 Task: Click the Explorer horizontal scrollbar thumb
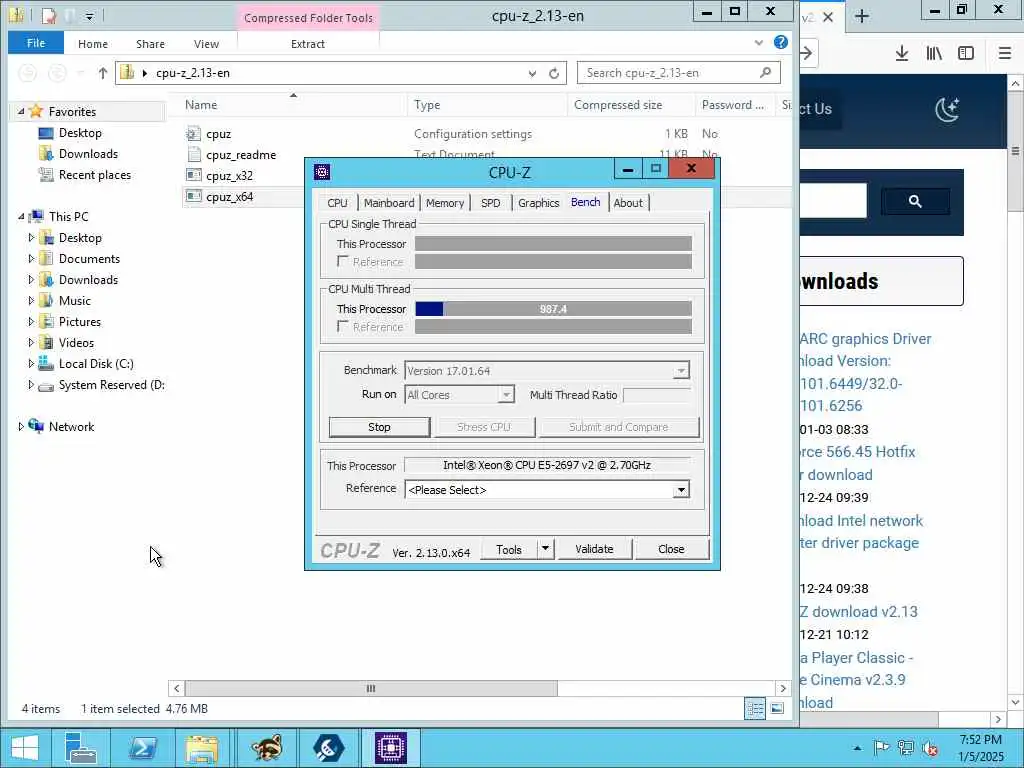(371, 688)
